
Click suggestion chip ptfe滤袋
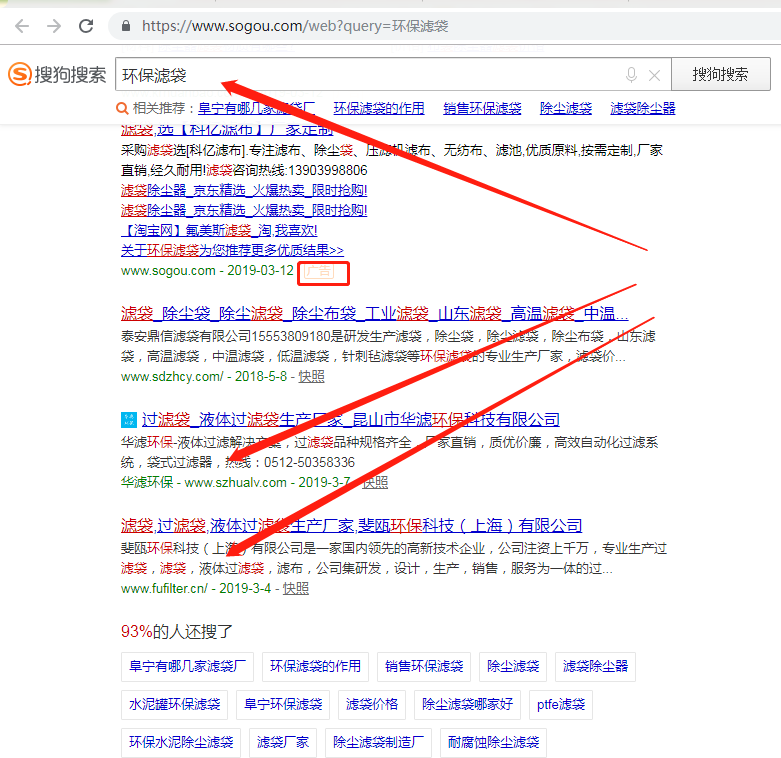tap(561, 704)
